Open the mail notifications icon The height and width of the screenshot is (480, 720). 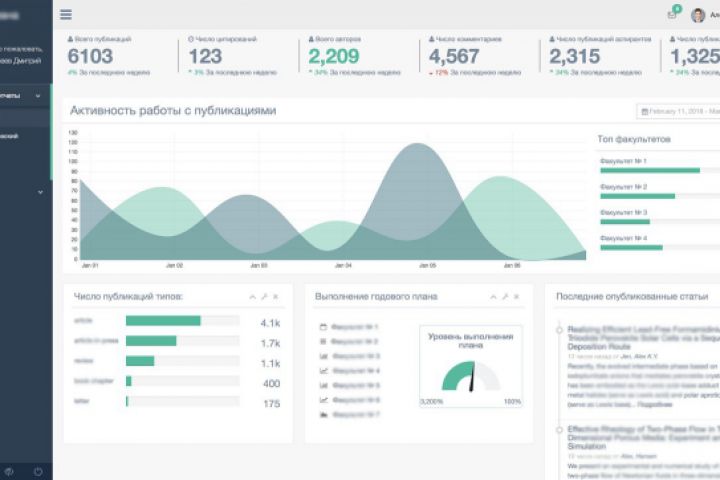point(672,15)
